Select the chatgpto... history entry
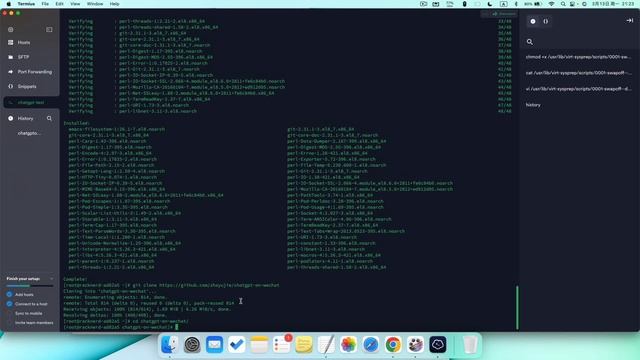Viewport: 640px width, 360px height. pyautogui.click(x=29, y=133)
